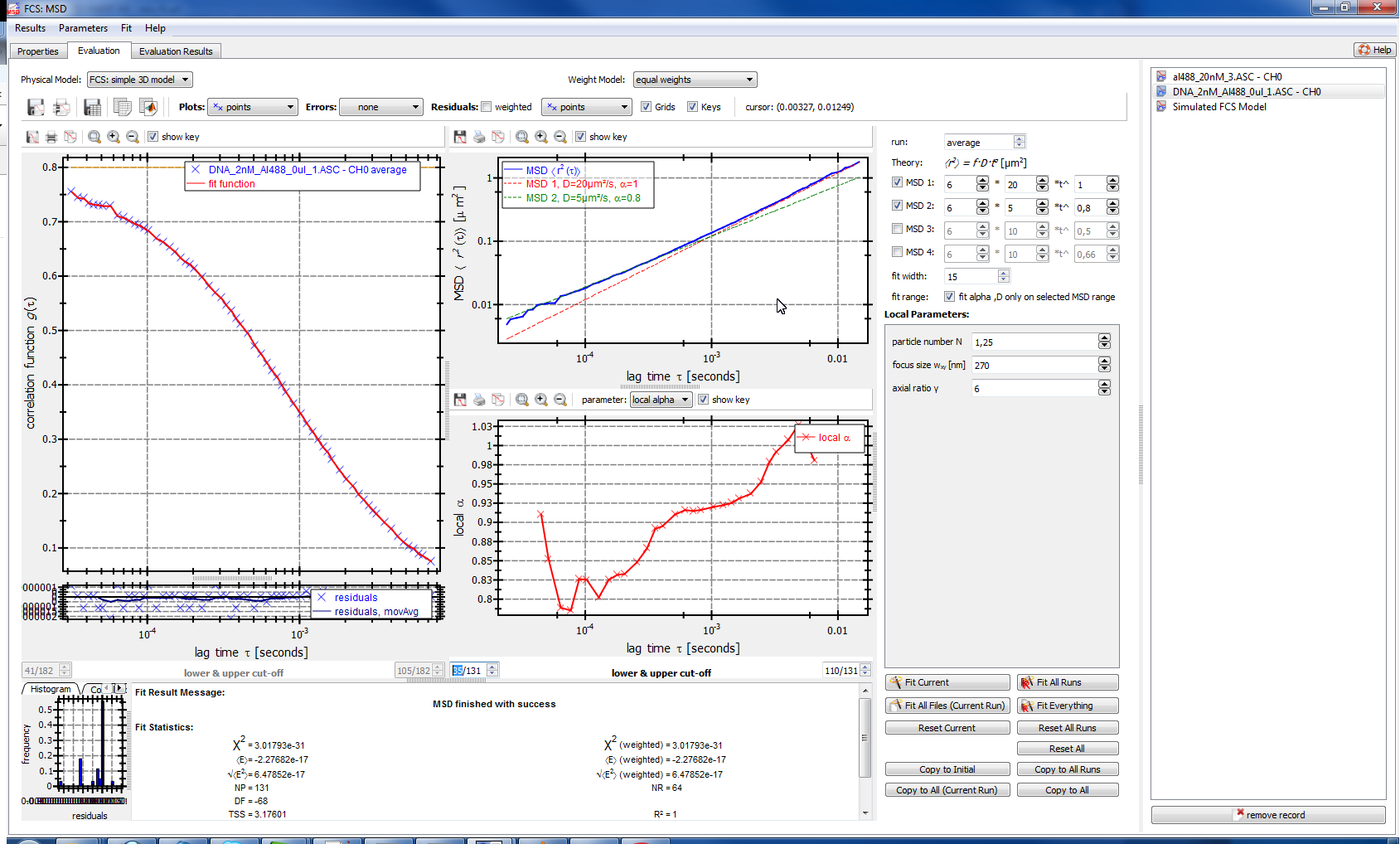This screenshot has height=844, width=1400.
Task: Enable weighted residuals checkbox
Action: pos(487,107)
